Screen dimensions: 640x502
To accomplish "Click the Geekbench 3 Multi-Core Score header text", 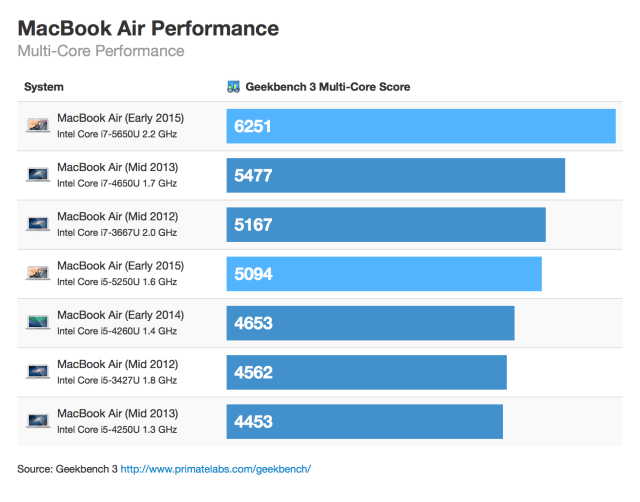I will [x=327, y=87].
